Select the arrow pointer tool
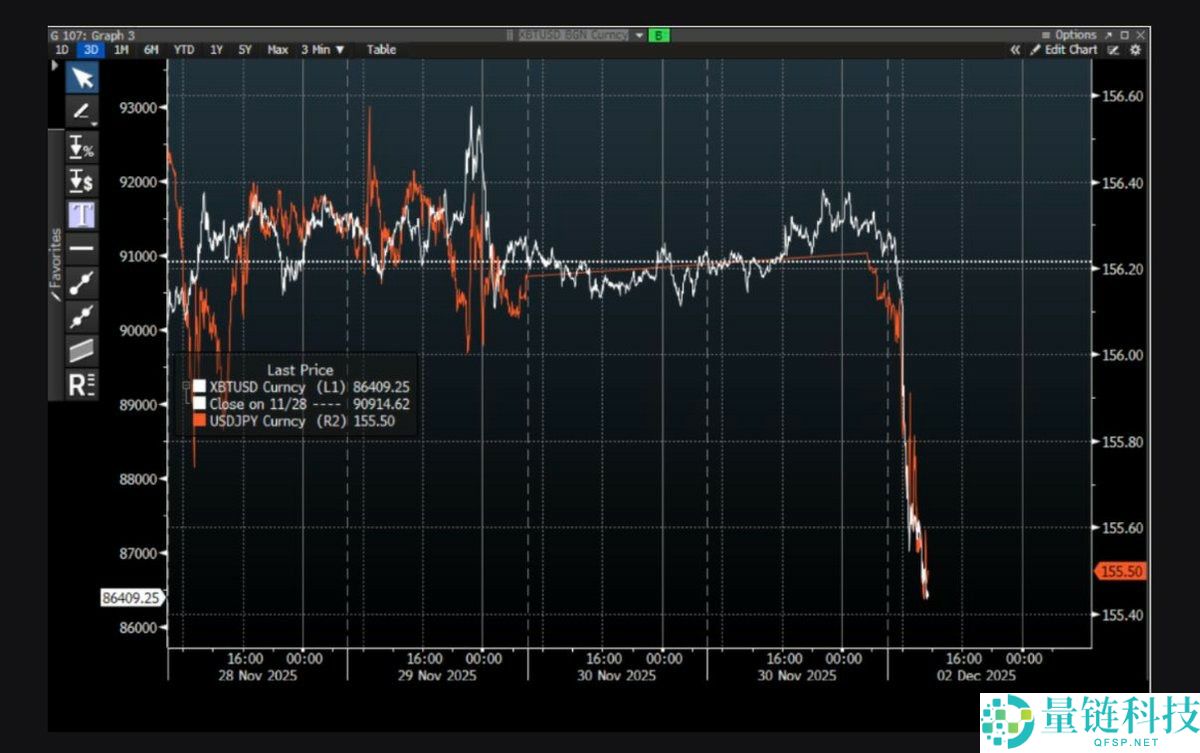 [x=81, y=78]
